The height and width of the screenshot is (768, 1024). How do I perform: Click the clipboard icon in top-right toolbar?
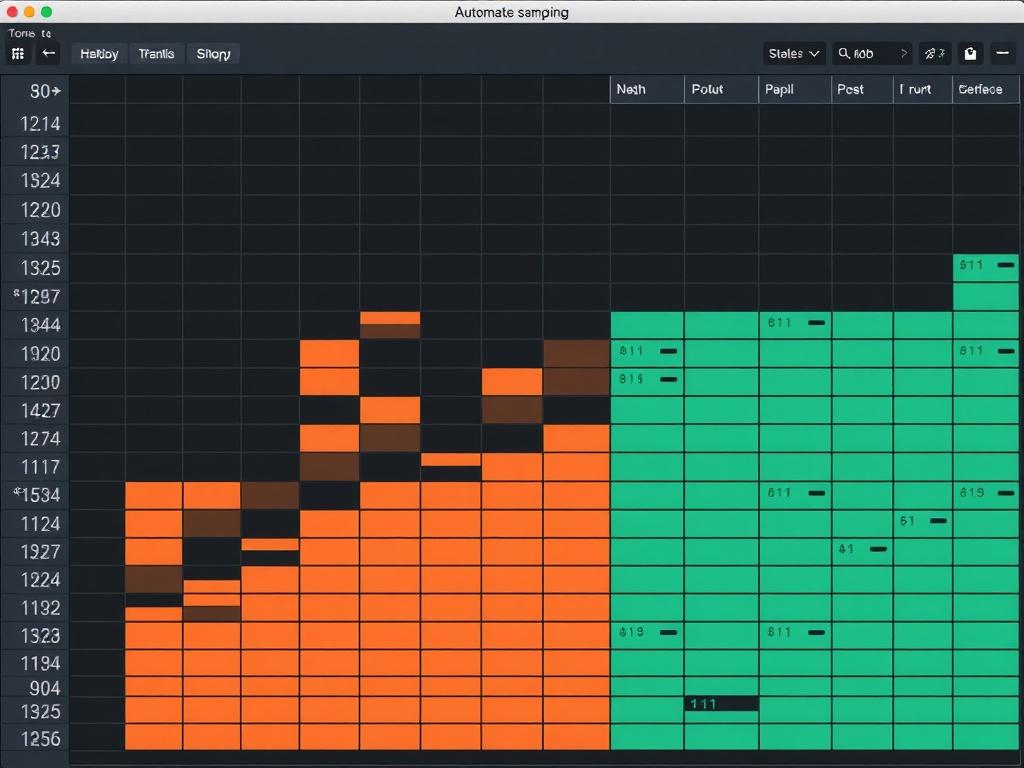click(969, 54)
